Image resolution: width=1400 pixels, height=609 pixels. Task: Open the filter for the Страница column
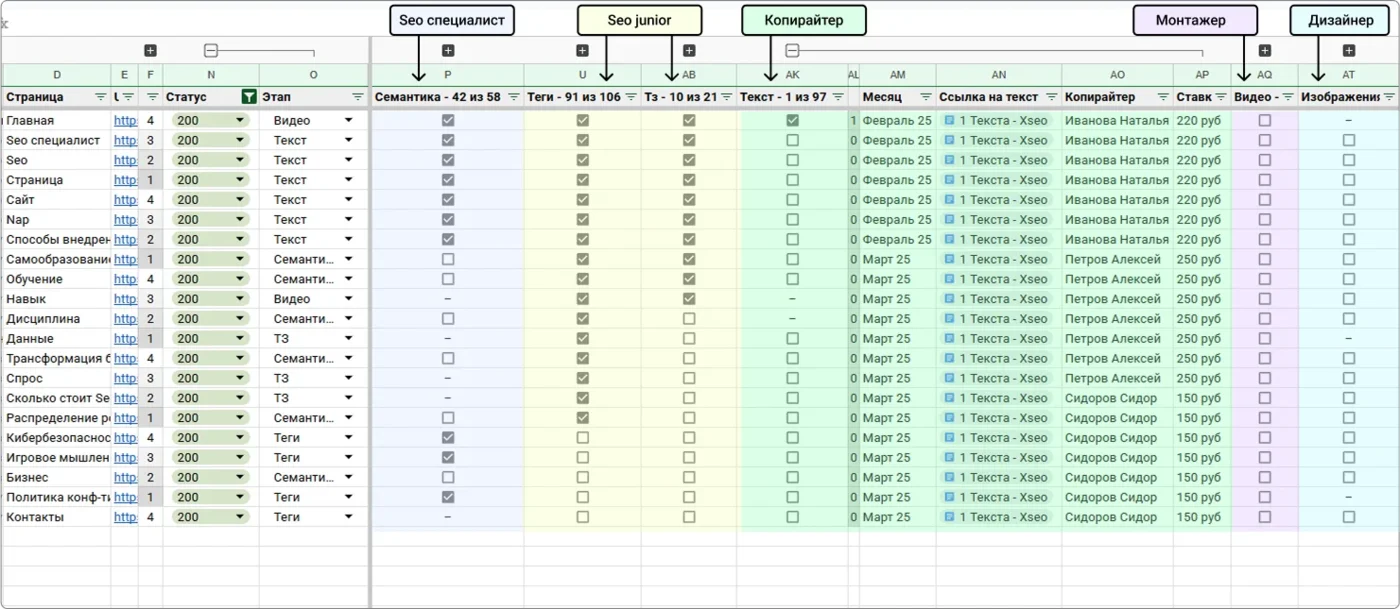100,97
